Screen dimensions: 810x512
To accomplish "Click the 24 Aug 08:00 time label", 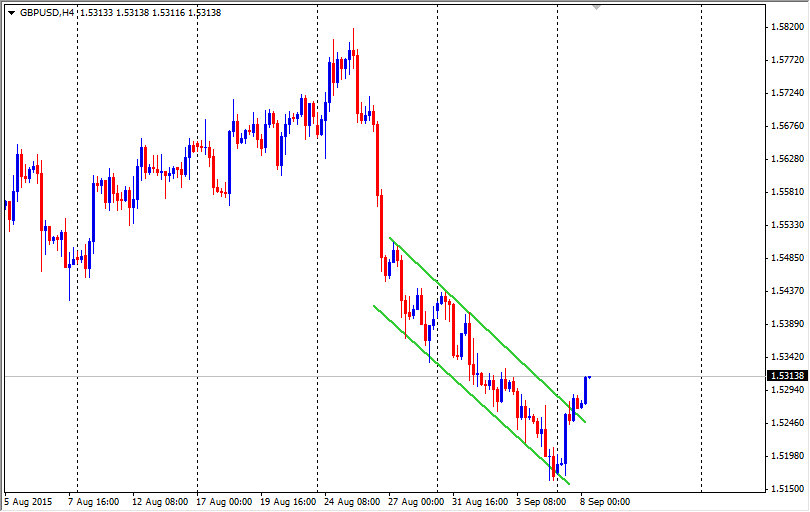I will (x=352, y=502).
